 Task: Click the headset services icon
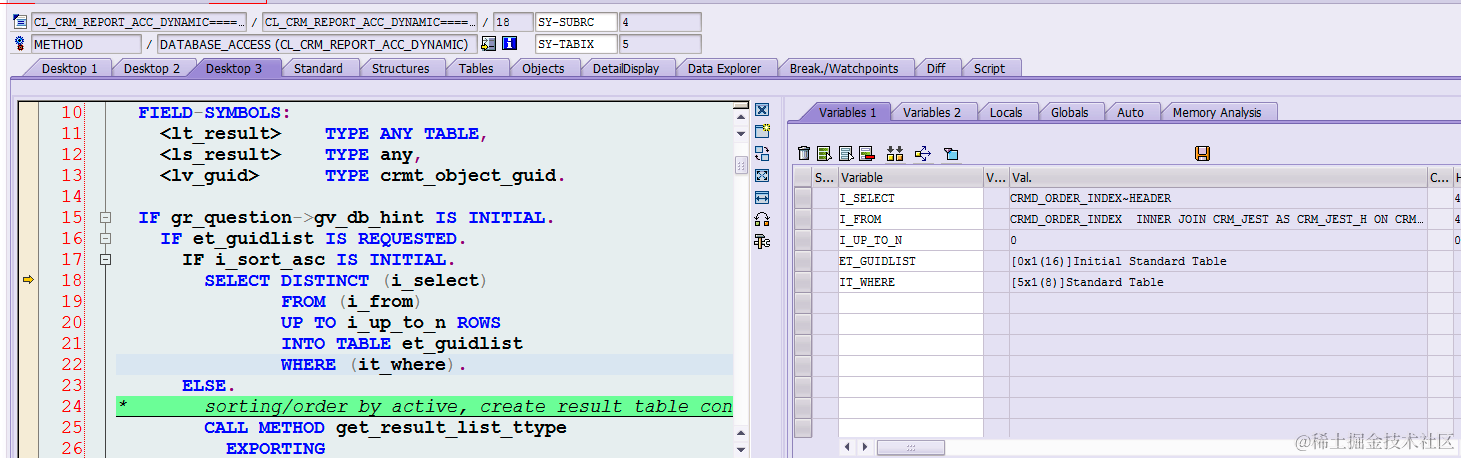click(762, 219)
